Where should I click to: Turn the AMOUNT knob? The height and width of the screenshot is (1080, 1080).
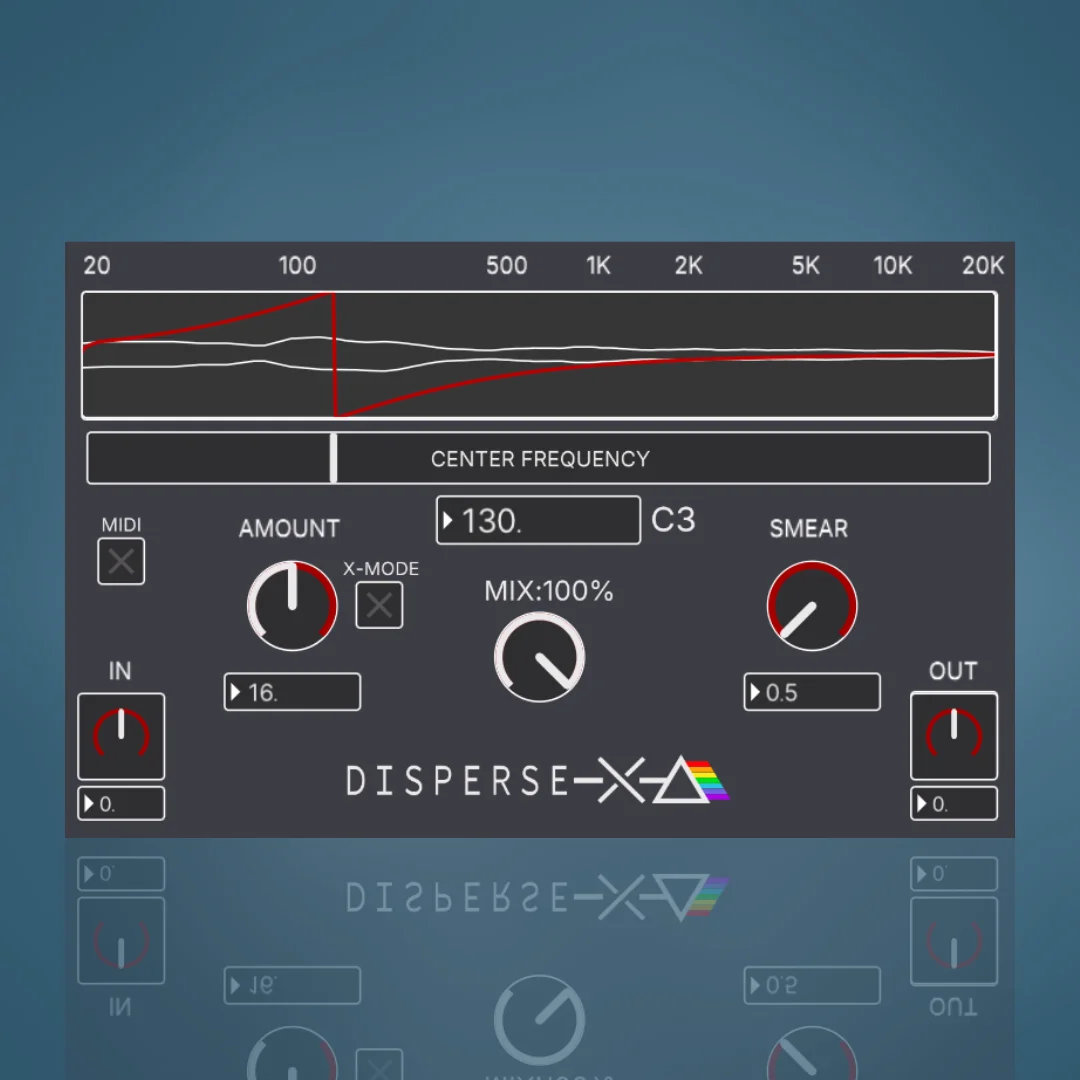pos(291,605)
